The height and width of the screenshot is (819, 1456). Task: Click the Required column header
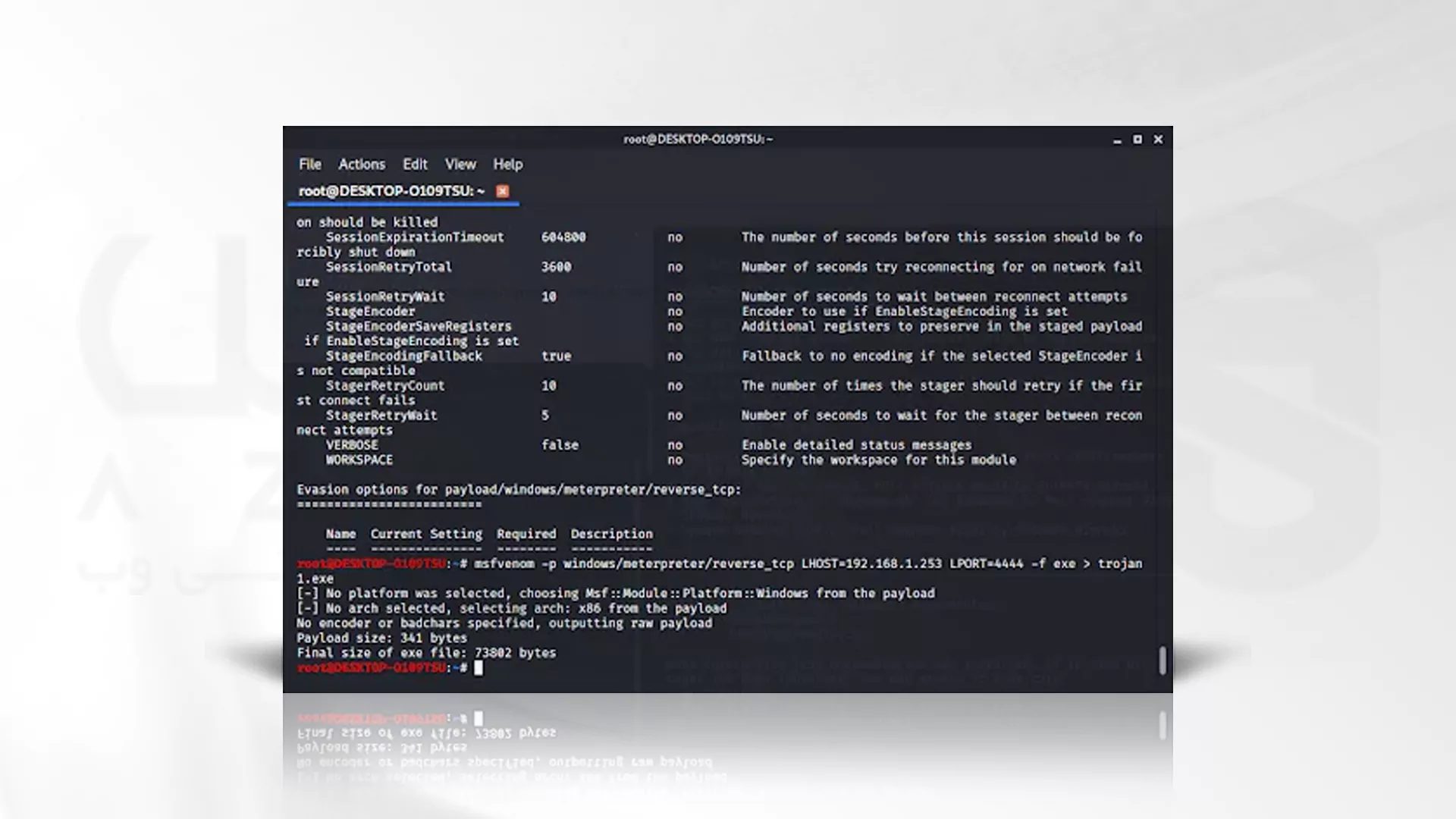526,535
